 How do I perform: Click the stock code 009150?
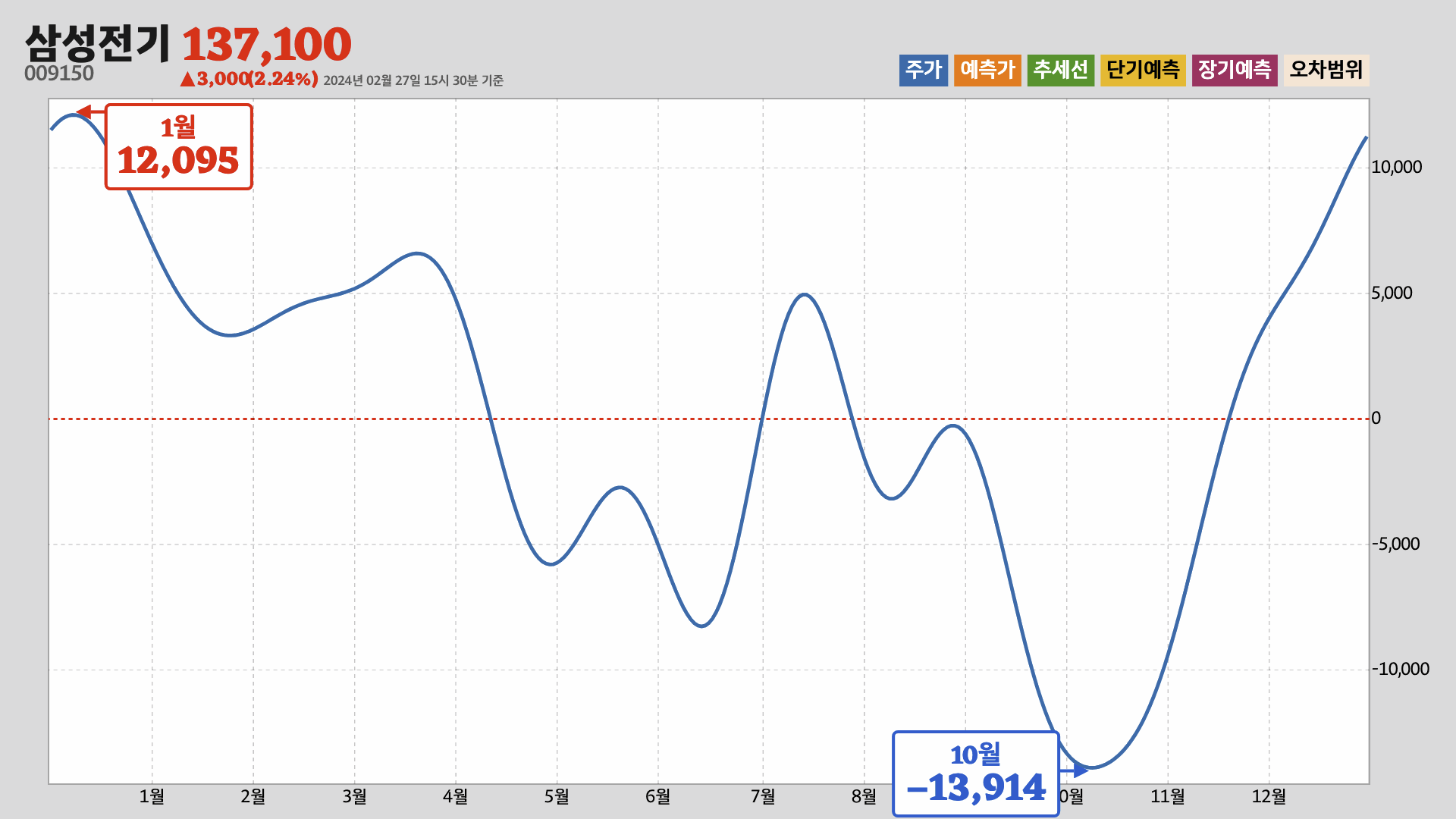click(59, 74)
